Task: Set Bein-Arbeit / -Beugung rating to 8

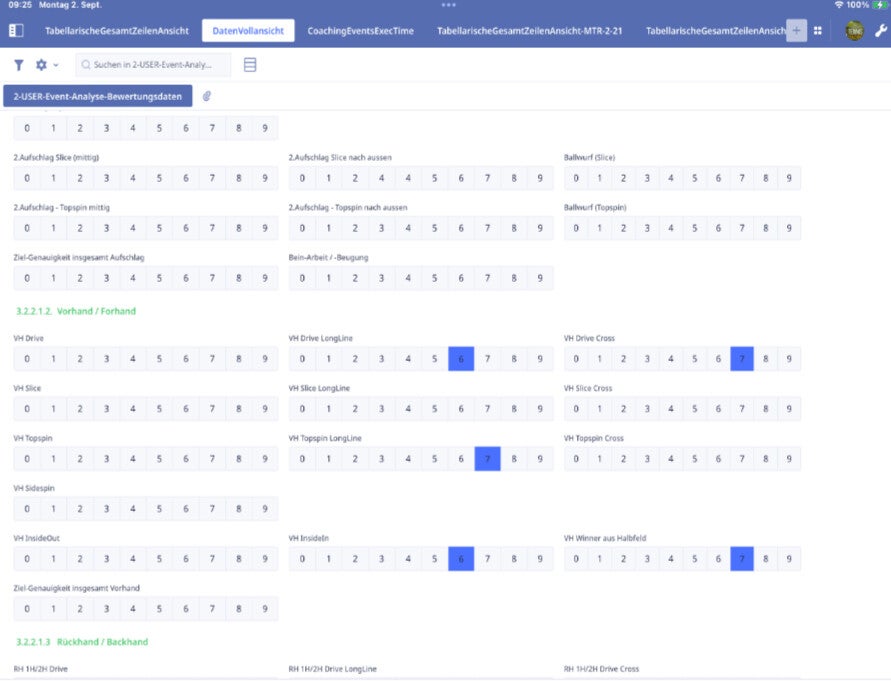Action: coord(514,278)
